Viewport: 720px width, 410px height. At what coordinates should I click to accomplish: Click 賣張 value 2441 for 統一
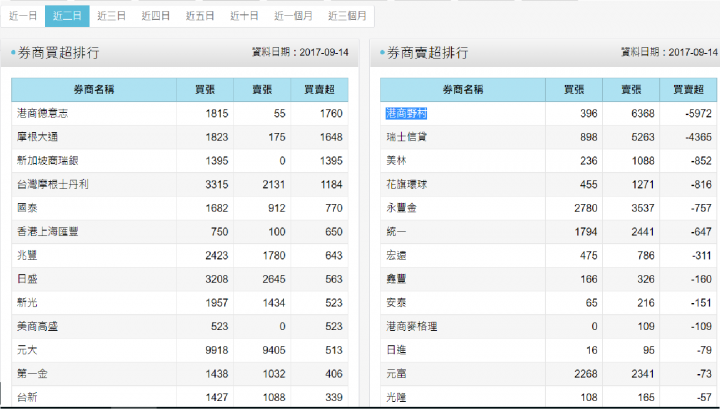643,232
